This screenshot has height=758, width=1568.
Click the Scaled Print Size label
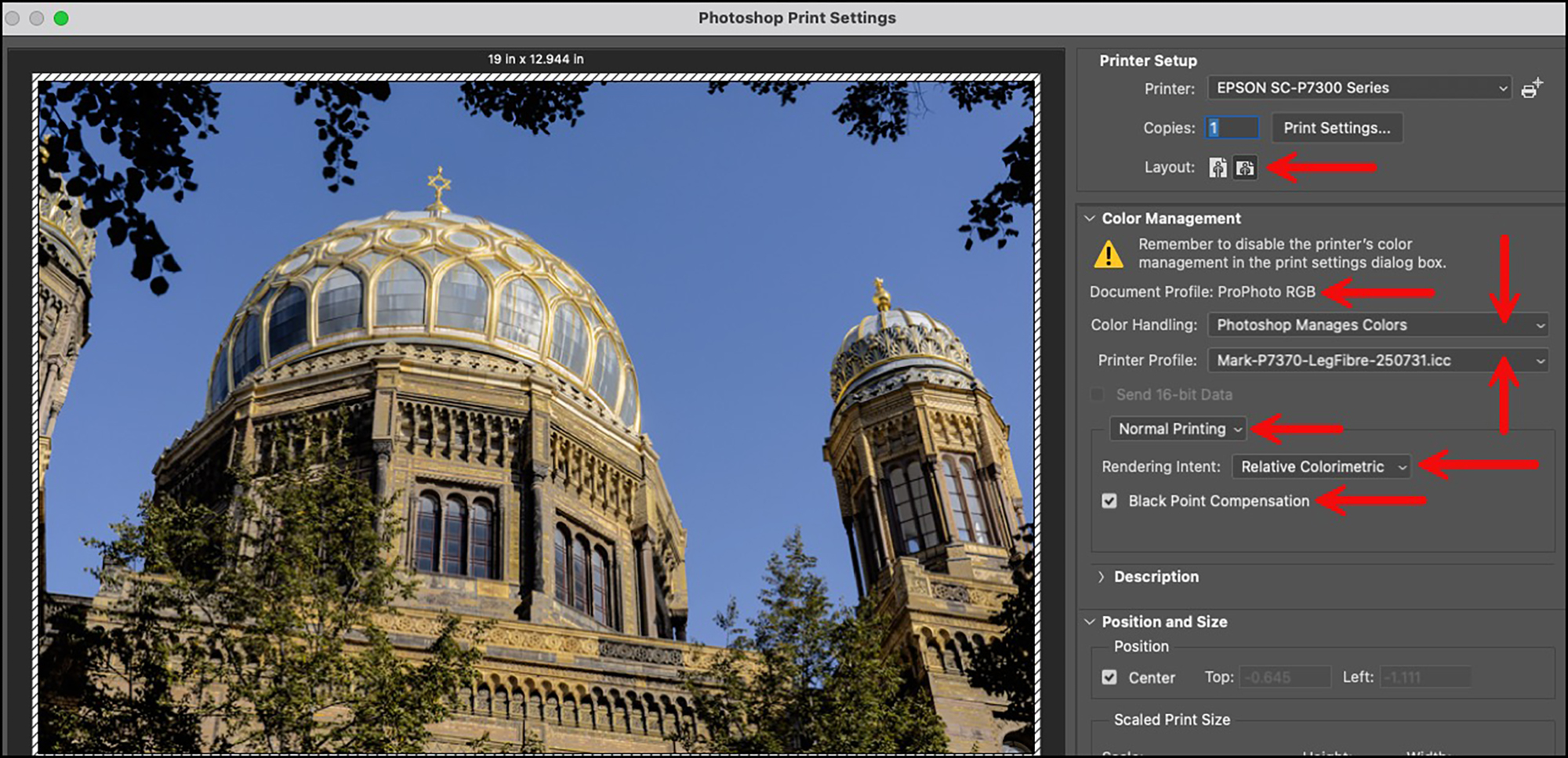tap(1171, 720)
